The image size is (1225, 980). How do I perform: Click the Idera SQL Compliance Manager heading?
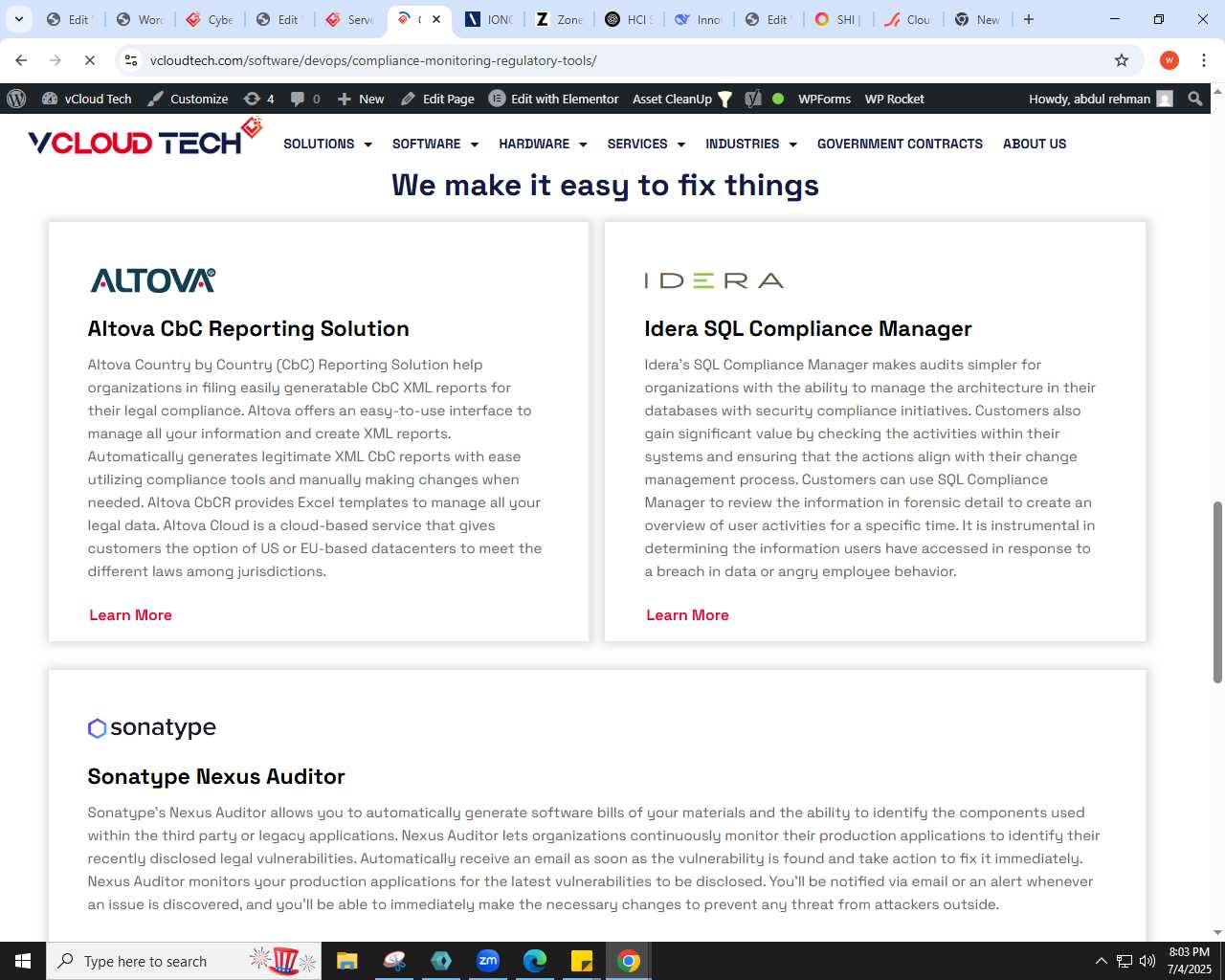(x=808, y=328)
